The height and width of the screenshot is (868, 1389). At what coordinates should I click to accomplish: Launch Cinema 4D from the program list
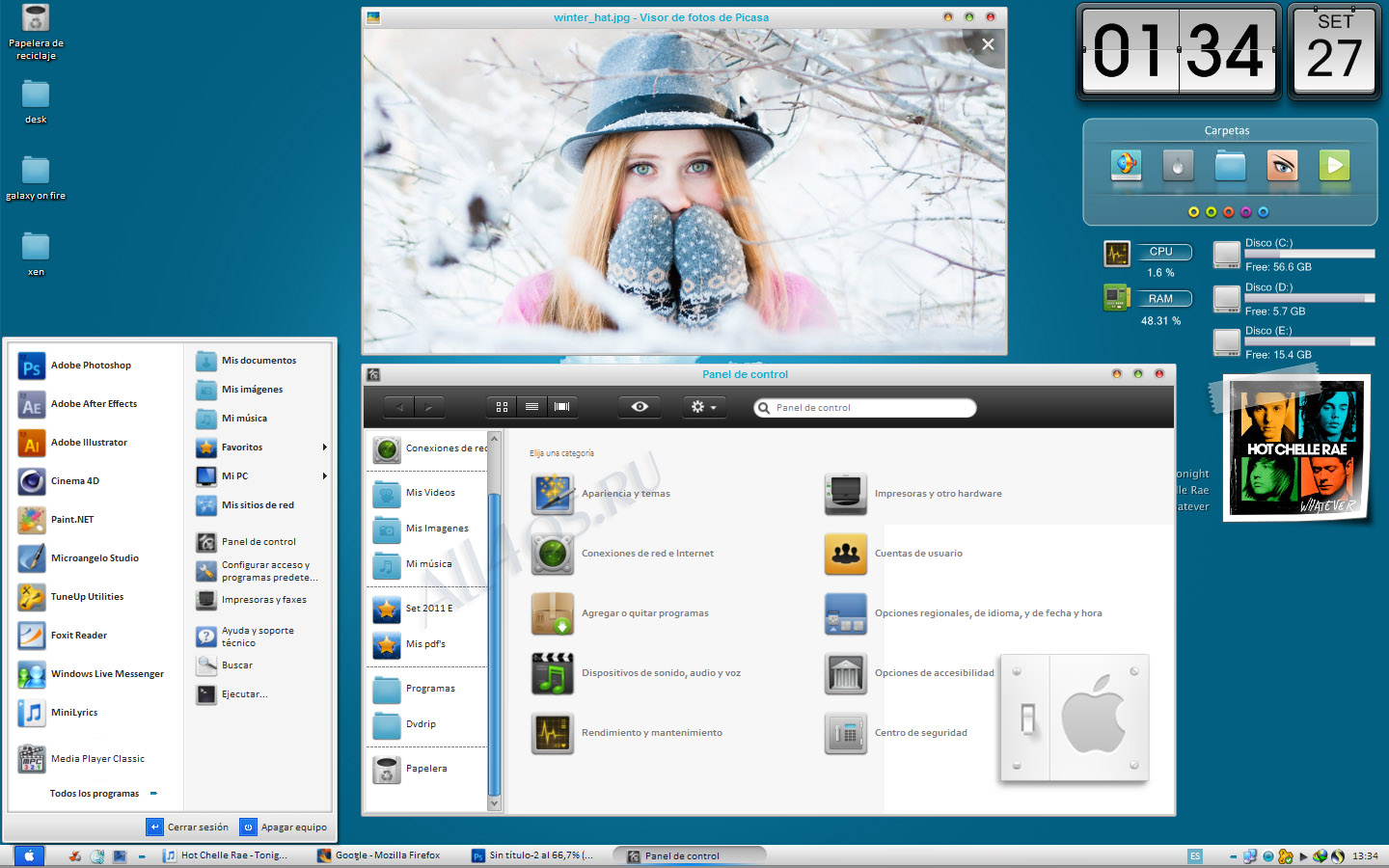(x=74, y=481)
